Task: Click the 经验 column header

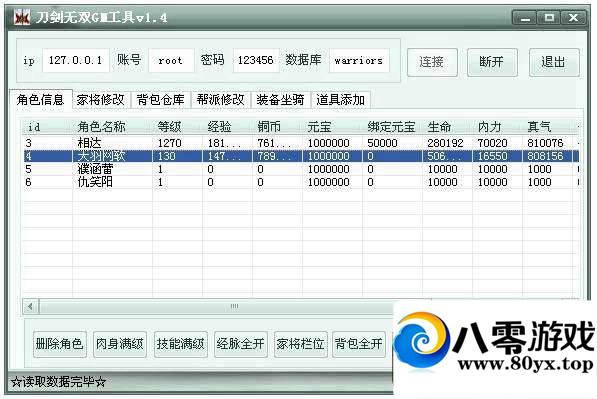Action: (227, 127)
